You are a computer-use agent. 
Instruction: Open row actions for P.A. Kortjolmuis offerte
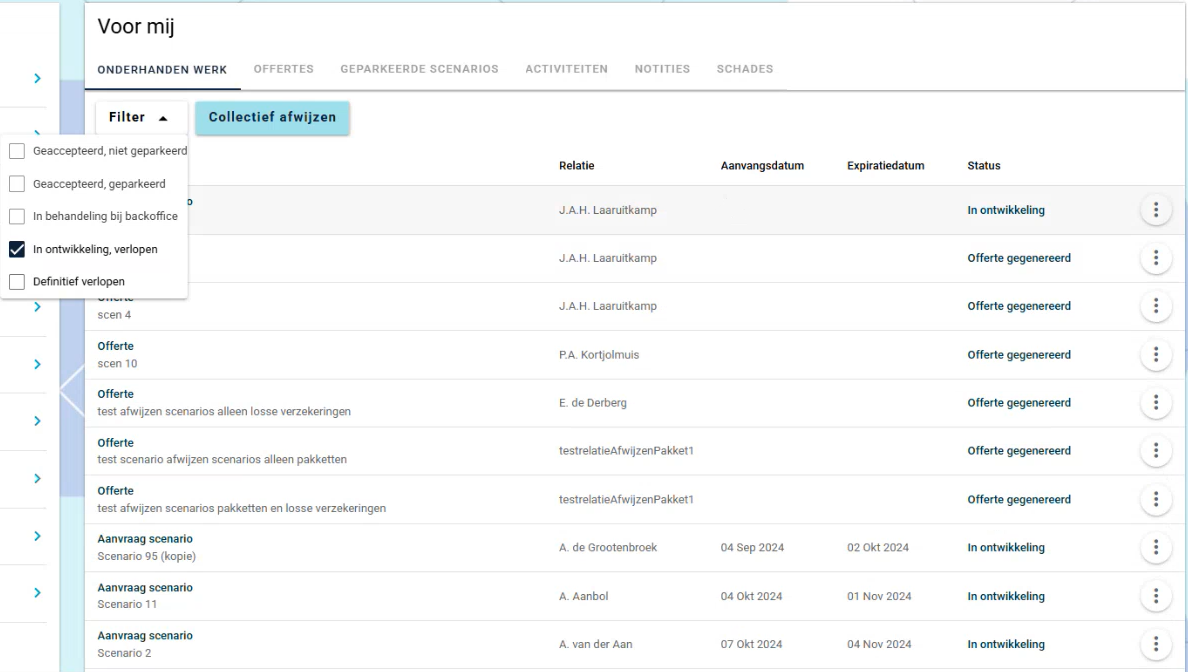click(x=1155, y=355)
